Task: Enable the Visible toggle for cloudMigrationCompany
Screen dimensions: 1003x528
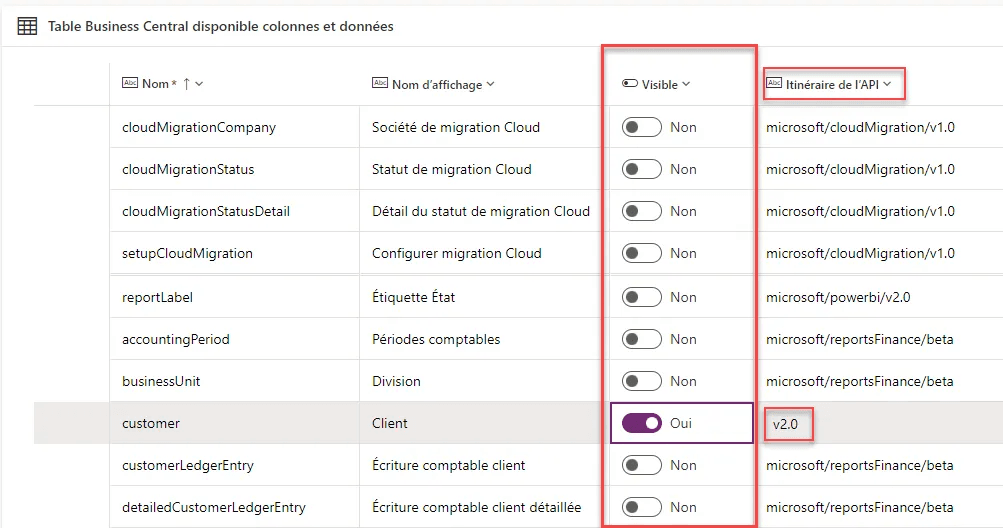Action: coord(642,127)
